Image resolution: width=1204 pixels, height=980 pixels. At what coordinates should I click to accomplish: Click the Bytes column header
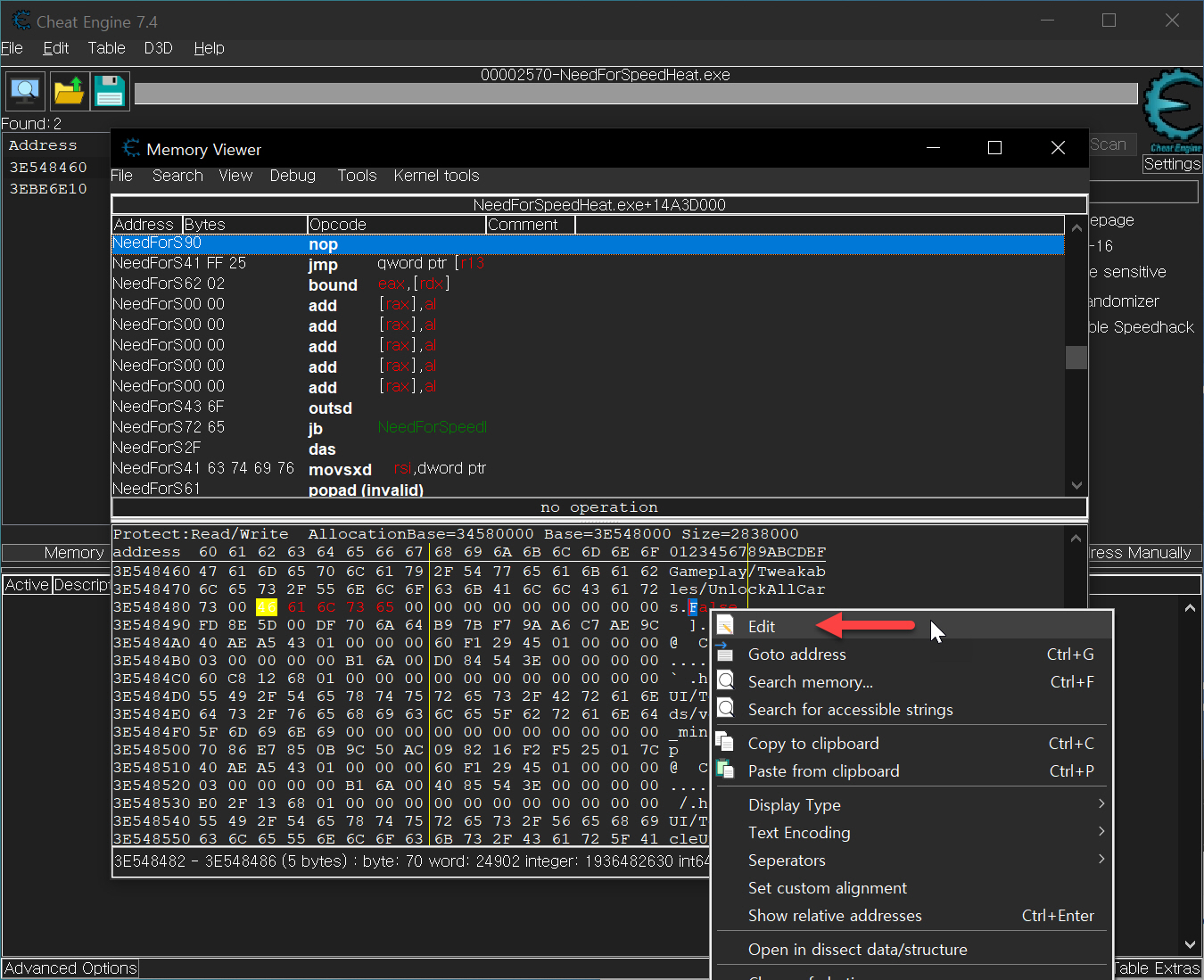coord(244,225)
